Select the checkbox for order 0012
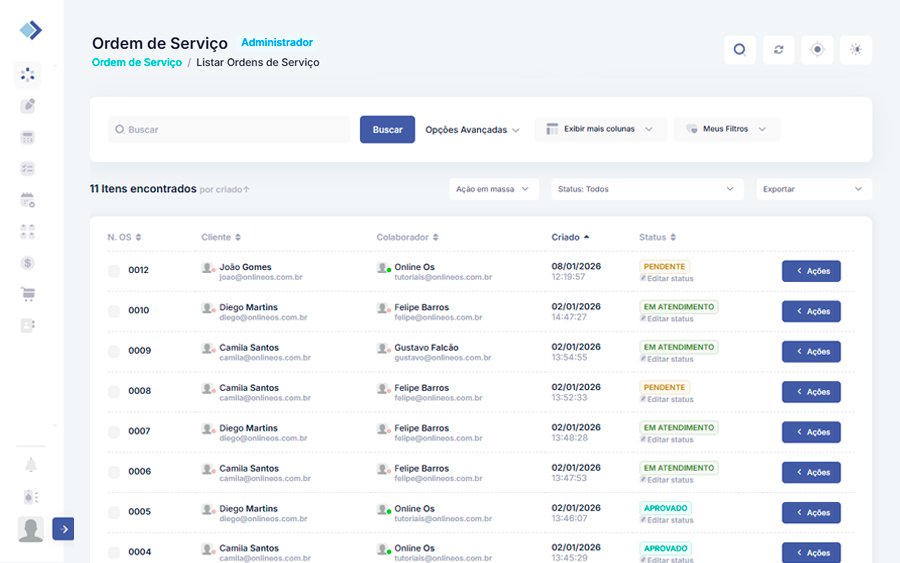The width and height of the screenshot is (900, 563). (x=114, y=271)
